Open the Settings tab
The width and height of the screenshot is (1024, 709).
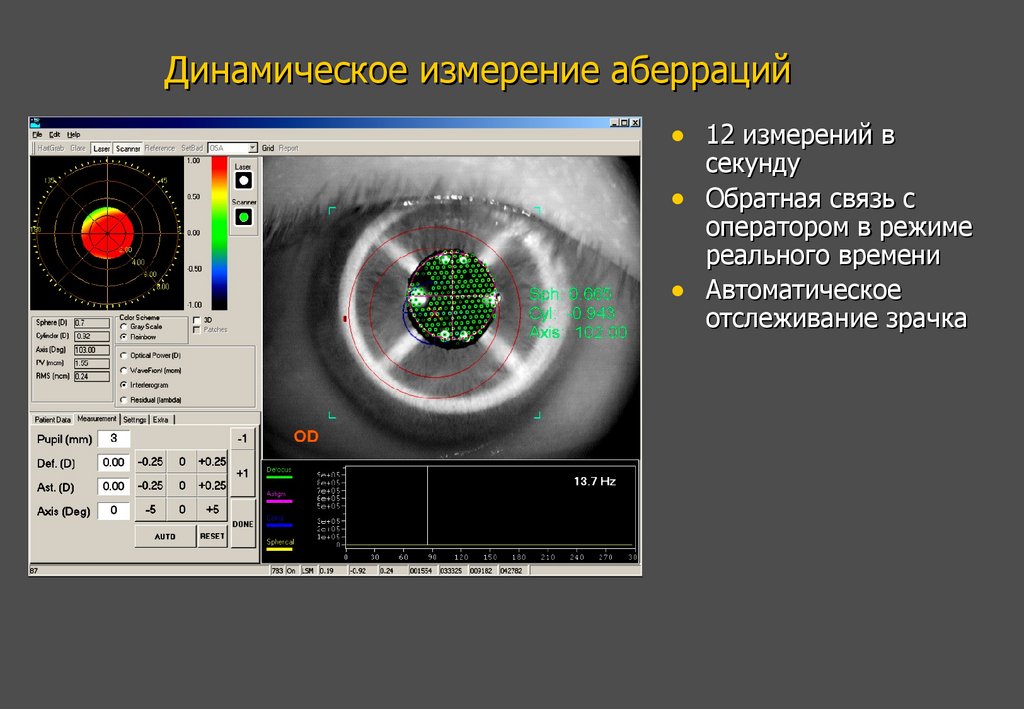(x=134, y=419)
